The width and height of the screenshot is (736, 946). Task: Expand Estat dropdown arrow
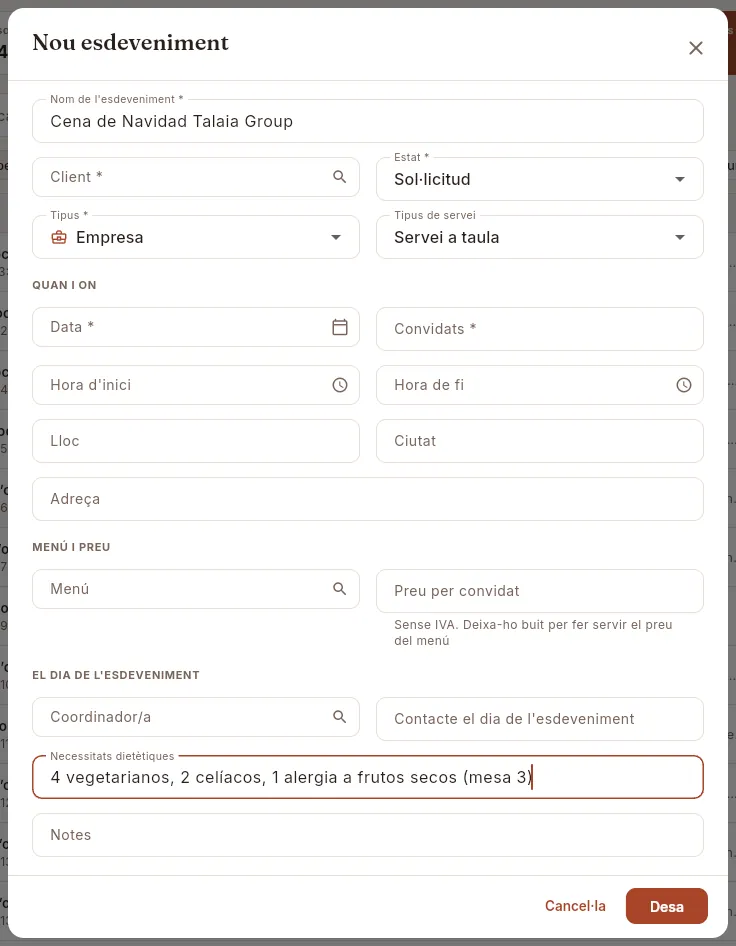[680, 179]
